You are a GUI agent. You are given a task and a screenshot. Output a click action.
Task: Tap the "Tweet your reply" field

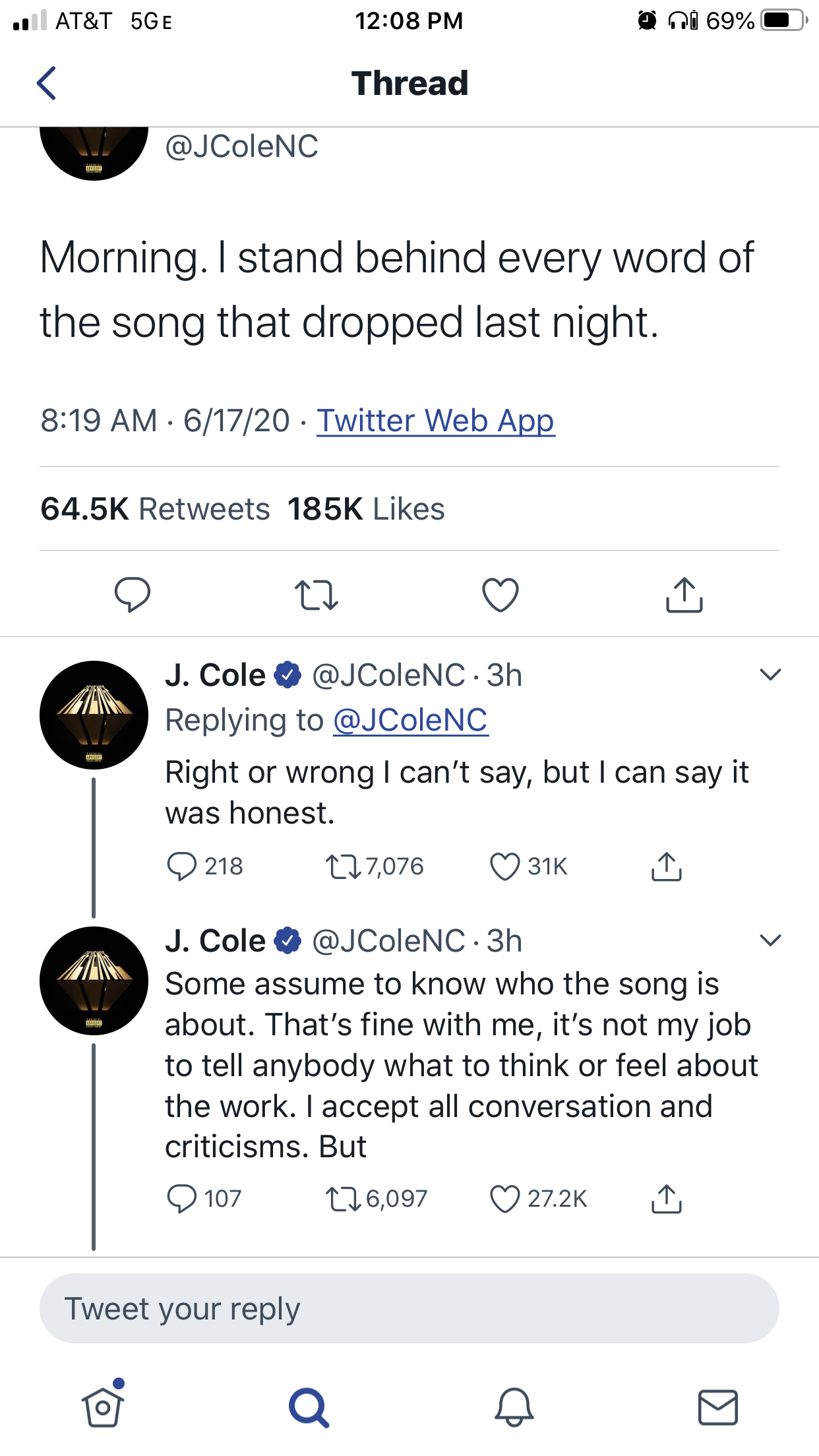tap(409, 1308)
